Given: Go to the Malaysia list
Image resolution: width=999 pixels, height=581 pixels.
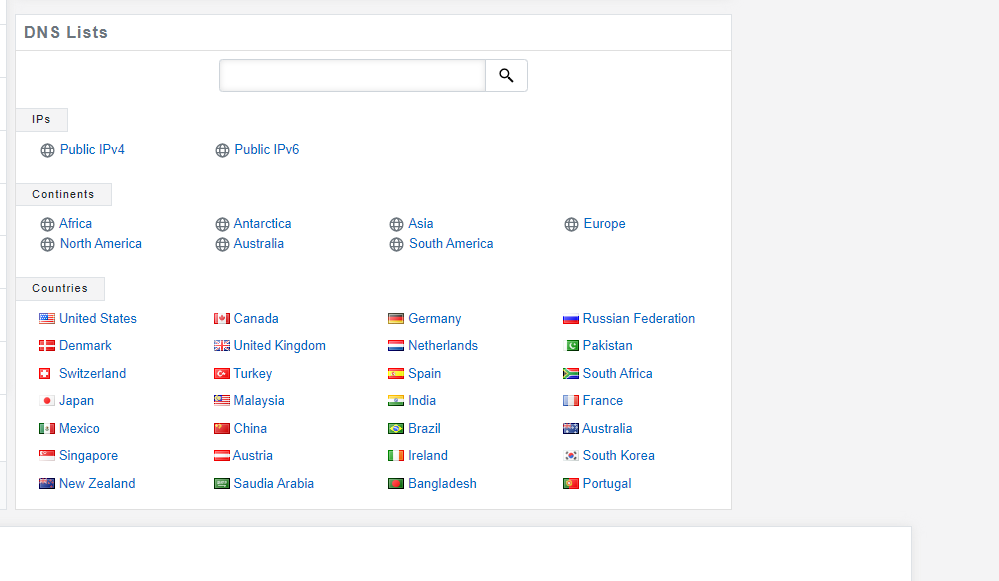Looking at the screenshot, I should tap(259, 401).
